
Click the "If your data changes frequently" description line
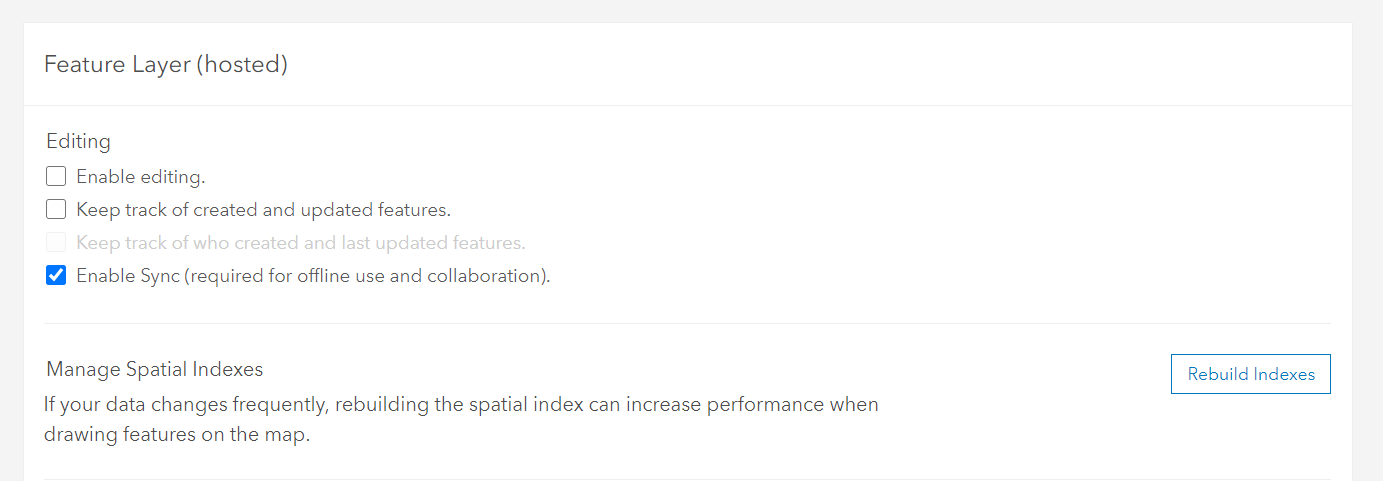point(460,405)
